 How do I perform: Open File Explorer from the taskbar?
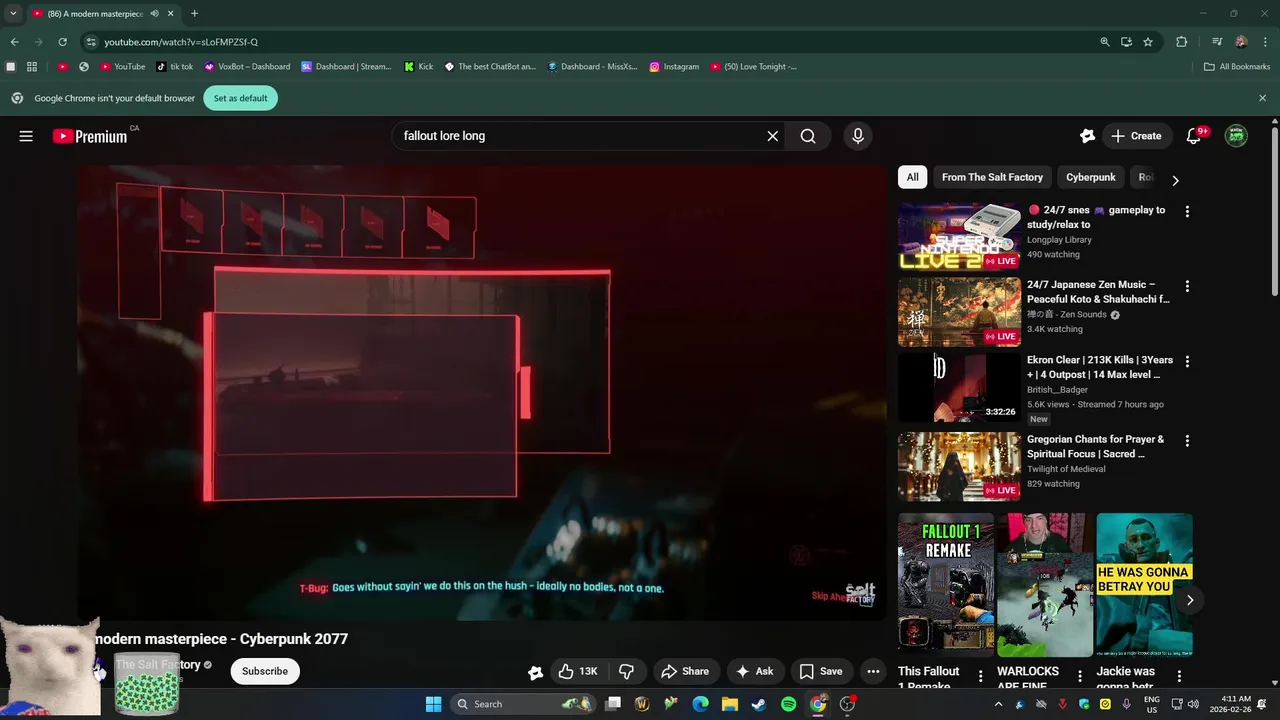729,704
